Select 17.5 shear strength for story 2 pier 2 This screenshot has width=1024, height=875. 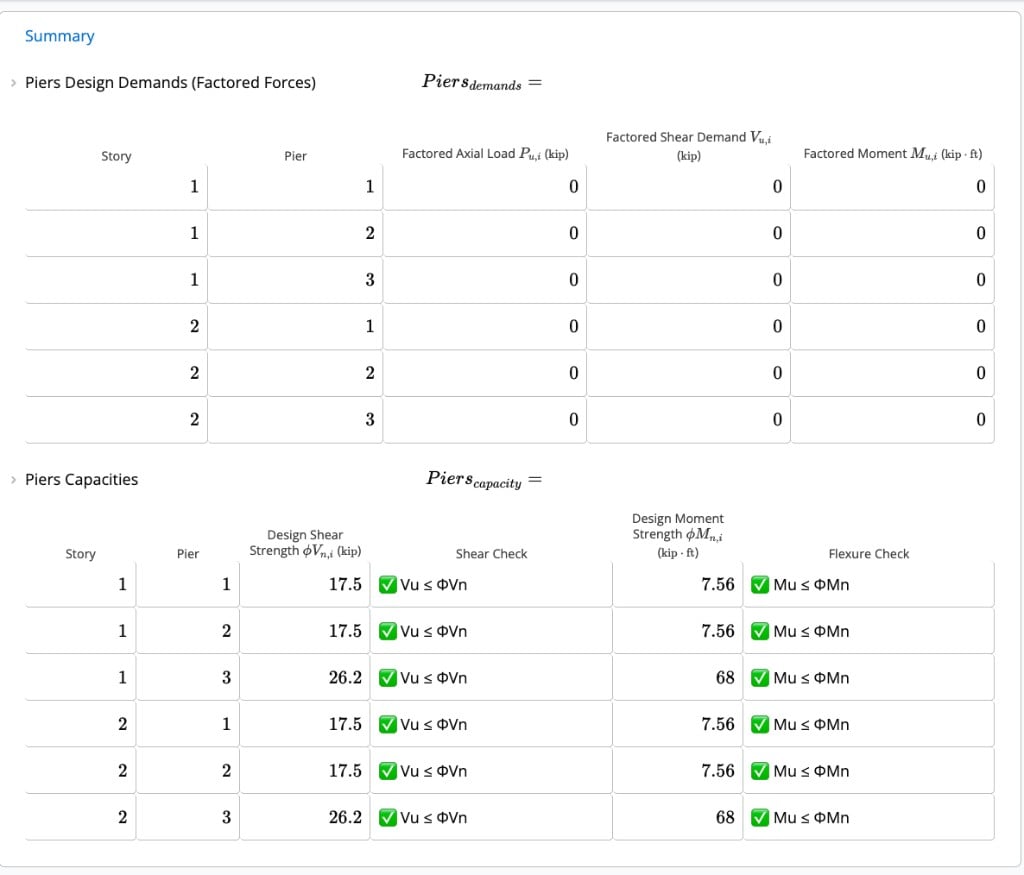point(345,771)
